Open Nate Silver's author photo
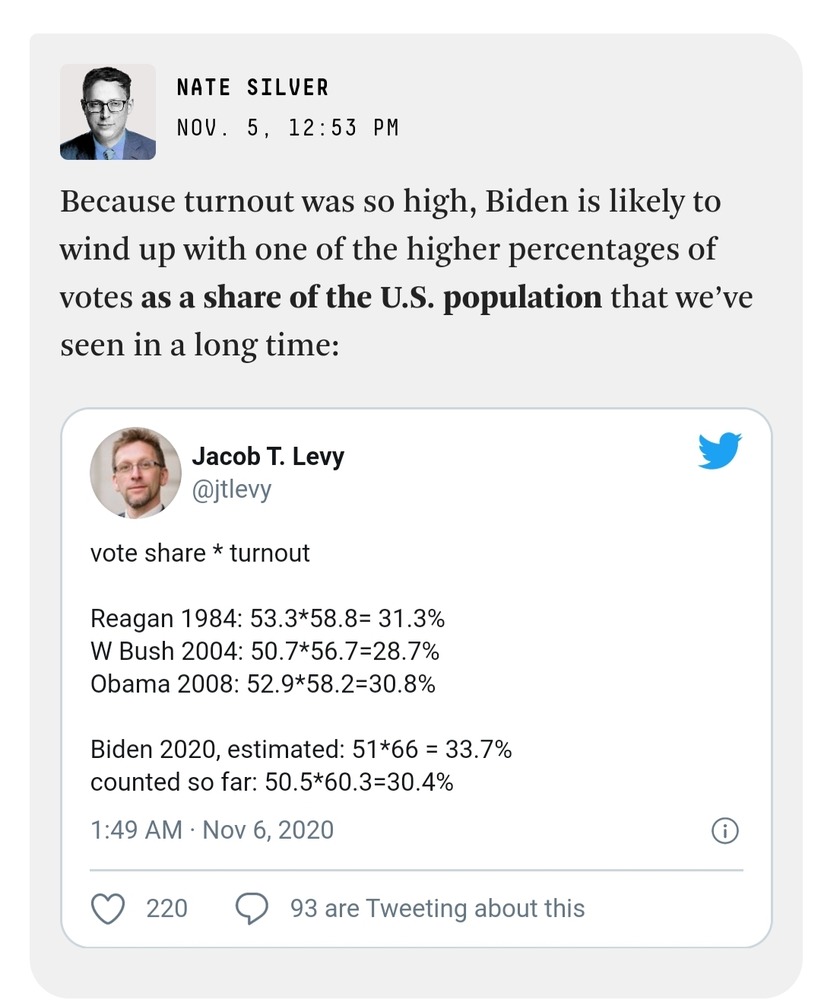Screen dimensions: 821x1000 108,112
